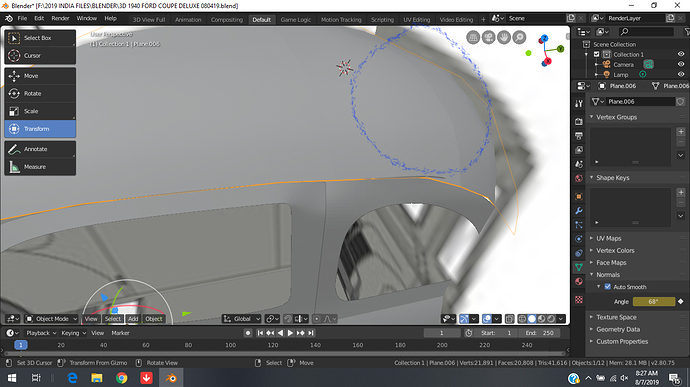Open the Output properties tab
The width and height of the screenshot is (690, 387).
(579, 136)
